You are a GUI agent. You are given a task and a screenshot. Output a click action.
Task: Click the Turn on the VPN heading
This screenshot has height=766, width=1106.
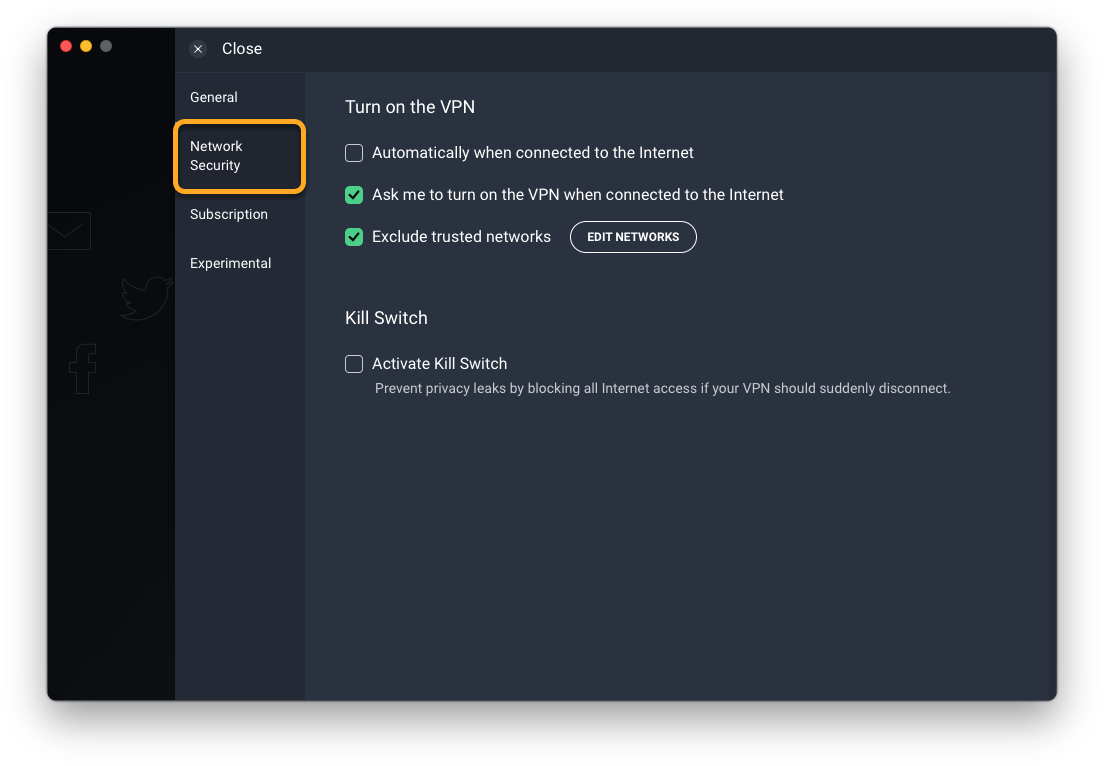tap(410, 107)
